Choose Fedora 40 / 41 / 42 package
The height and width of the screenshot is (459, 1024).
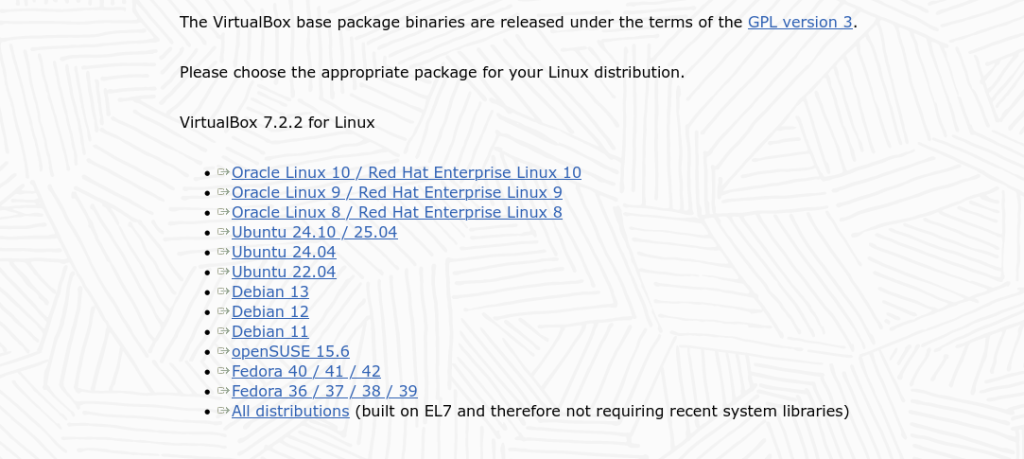point(306,372)
